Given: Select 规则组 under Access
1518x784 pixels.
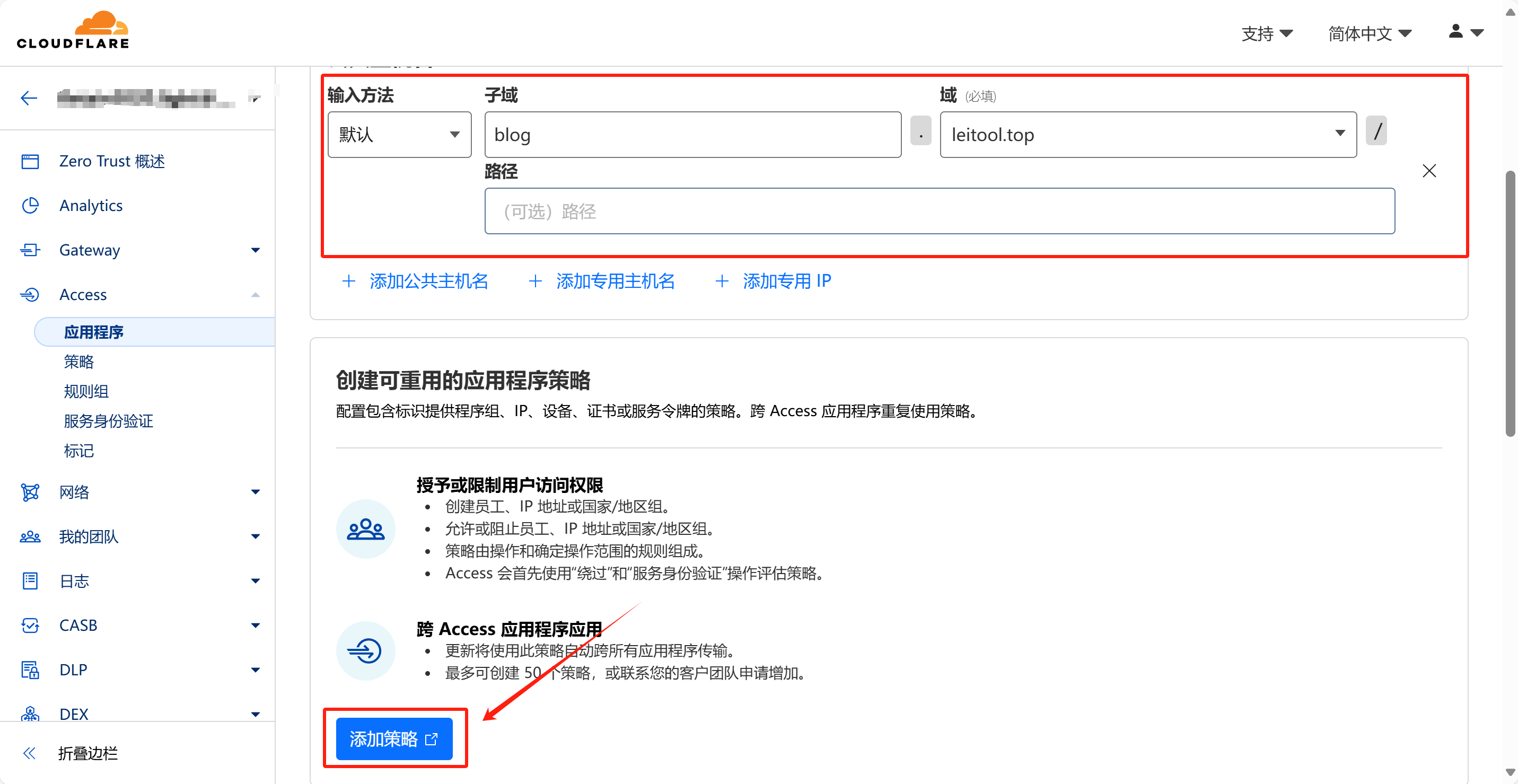Looking at the screenshot, I should tap(86, 391).
